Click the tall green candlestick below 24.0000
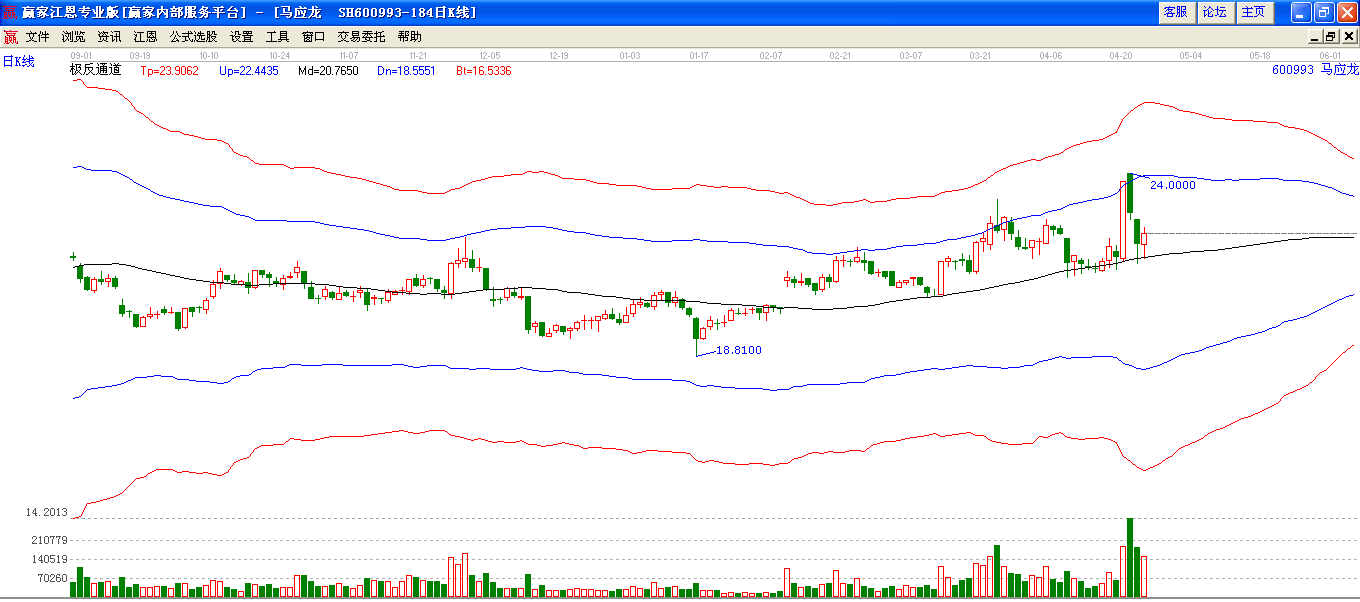1360x602 pixels. click(1130, 194)
